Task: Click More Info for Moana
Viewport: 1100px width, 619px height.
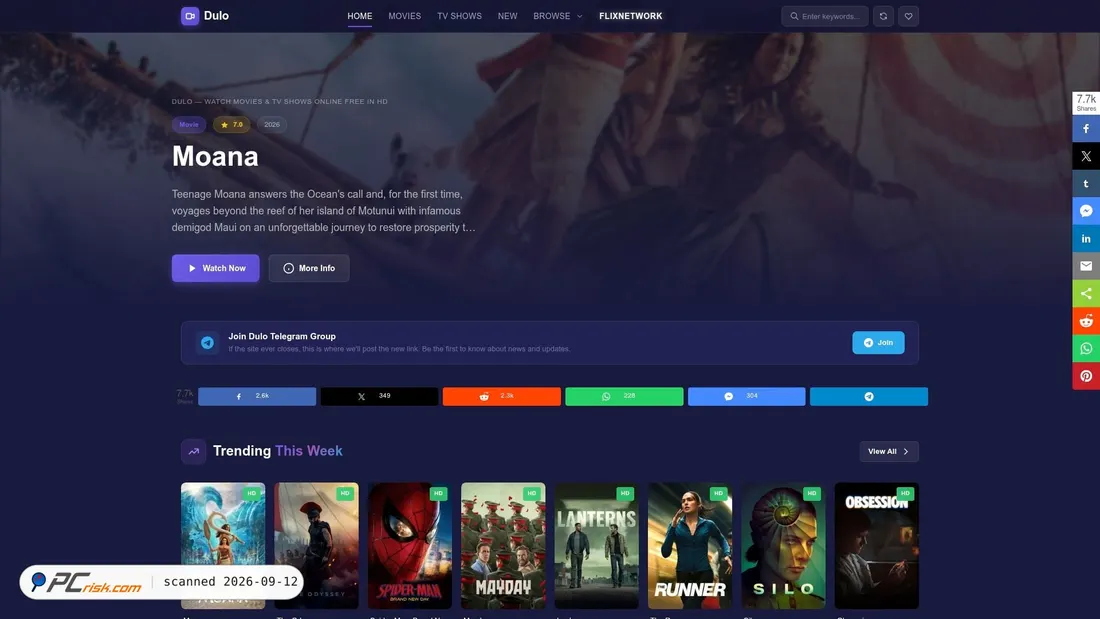Action: 309,268
